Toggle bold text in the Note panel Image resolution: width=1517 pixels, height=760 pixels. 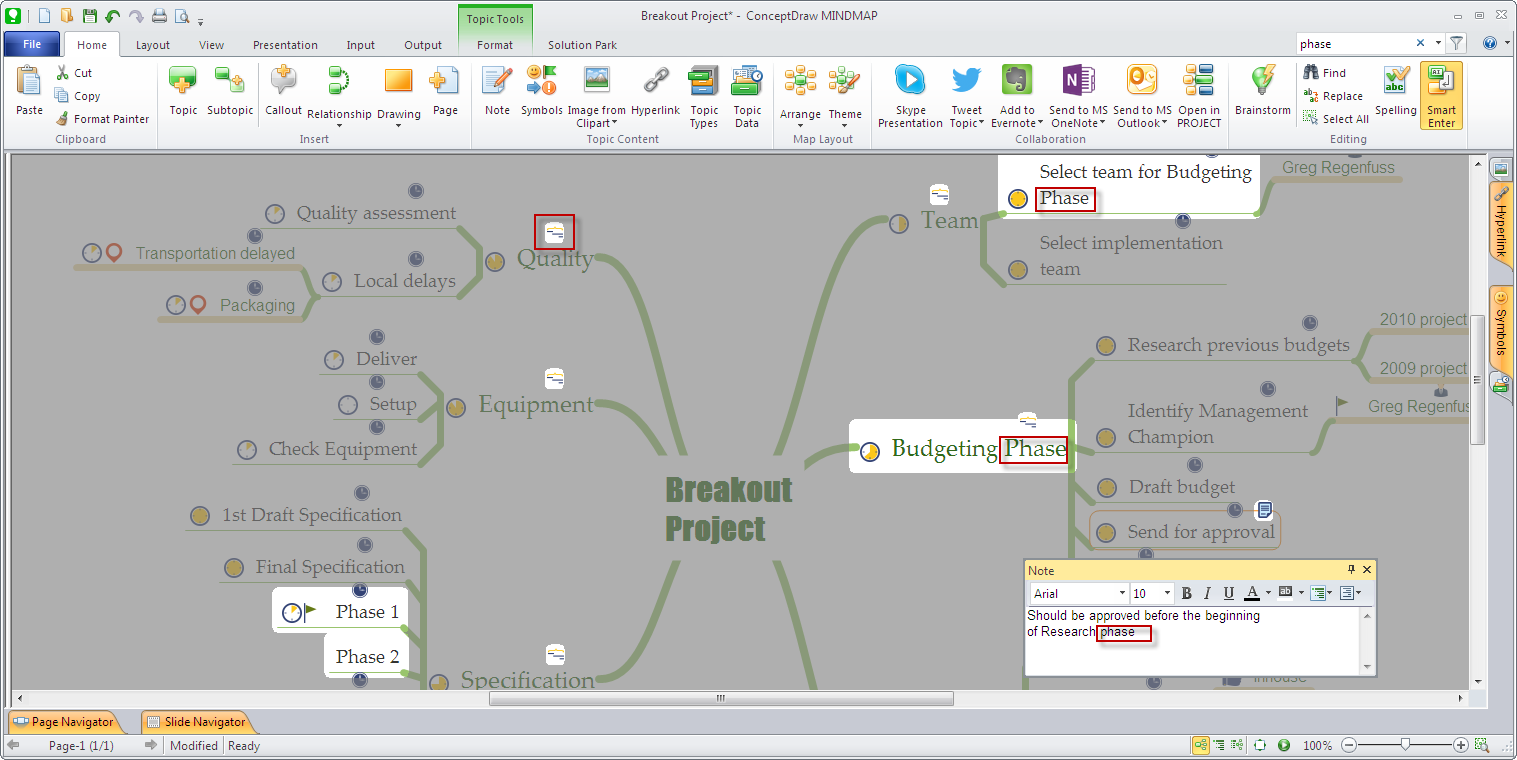pos(1186,593)
